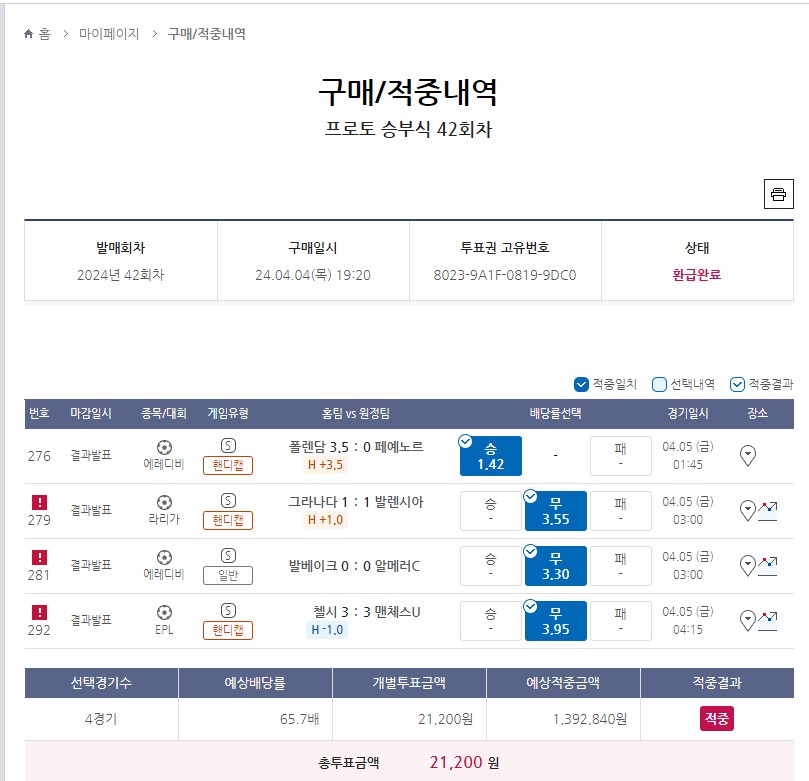This screenshot has width=809, height=781.
Task: Open trend chart icon for match 292
Action: click(x=767, y=621)
